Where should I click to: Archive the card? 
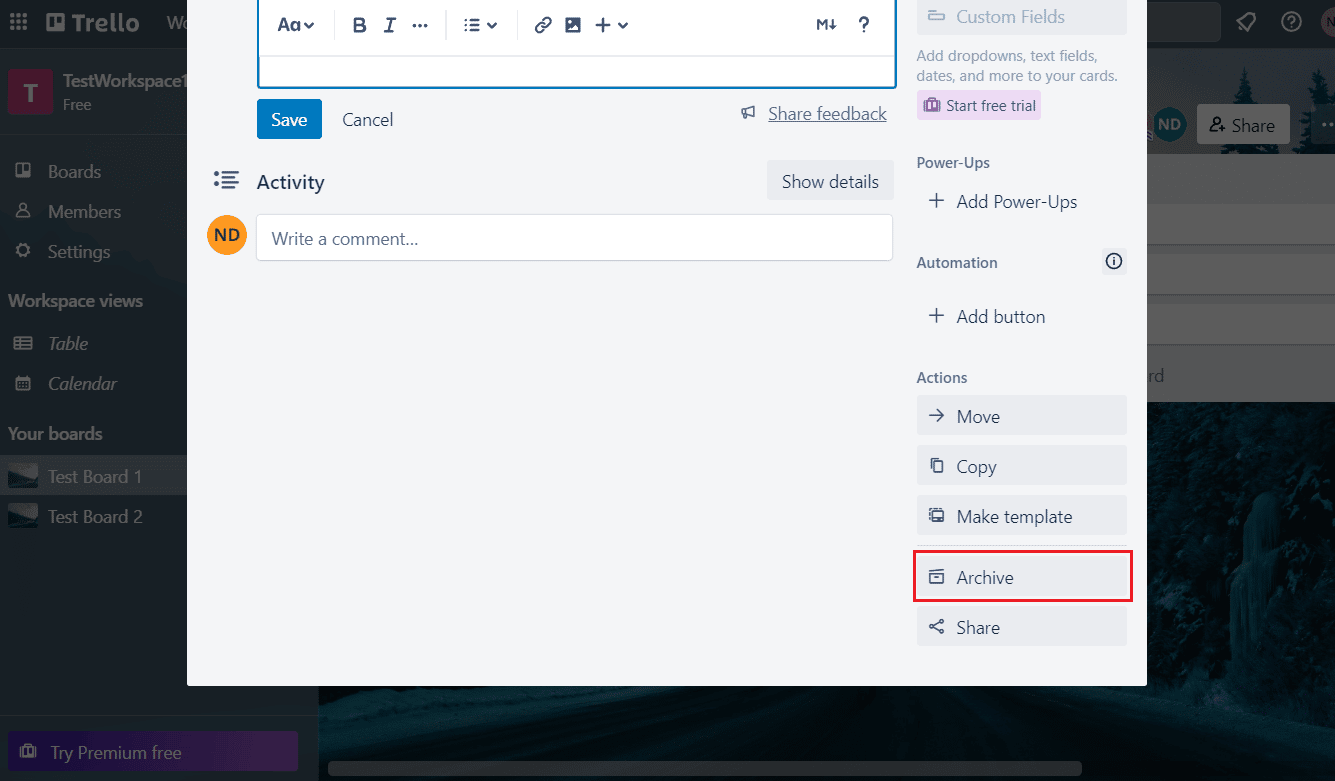point(1021,577)
